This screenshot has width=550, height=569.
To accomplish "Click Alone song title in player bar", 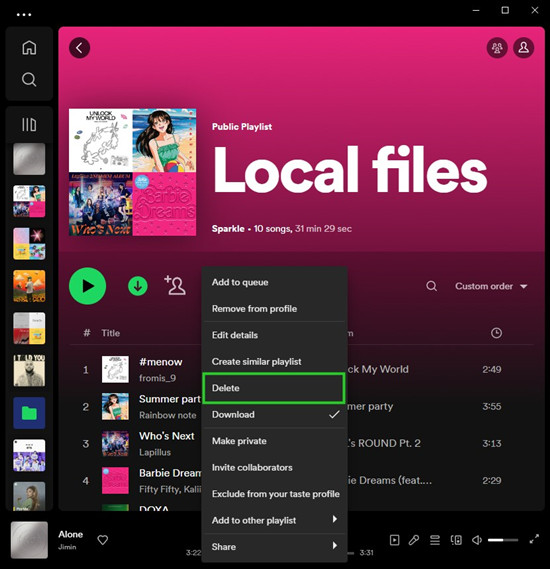I will coord(70,534).
